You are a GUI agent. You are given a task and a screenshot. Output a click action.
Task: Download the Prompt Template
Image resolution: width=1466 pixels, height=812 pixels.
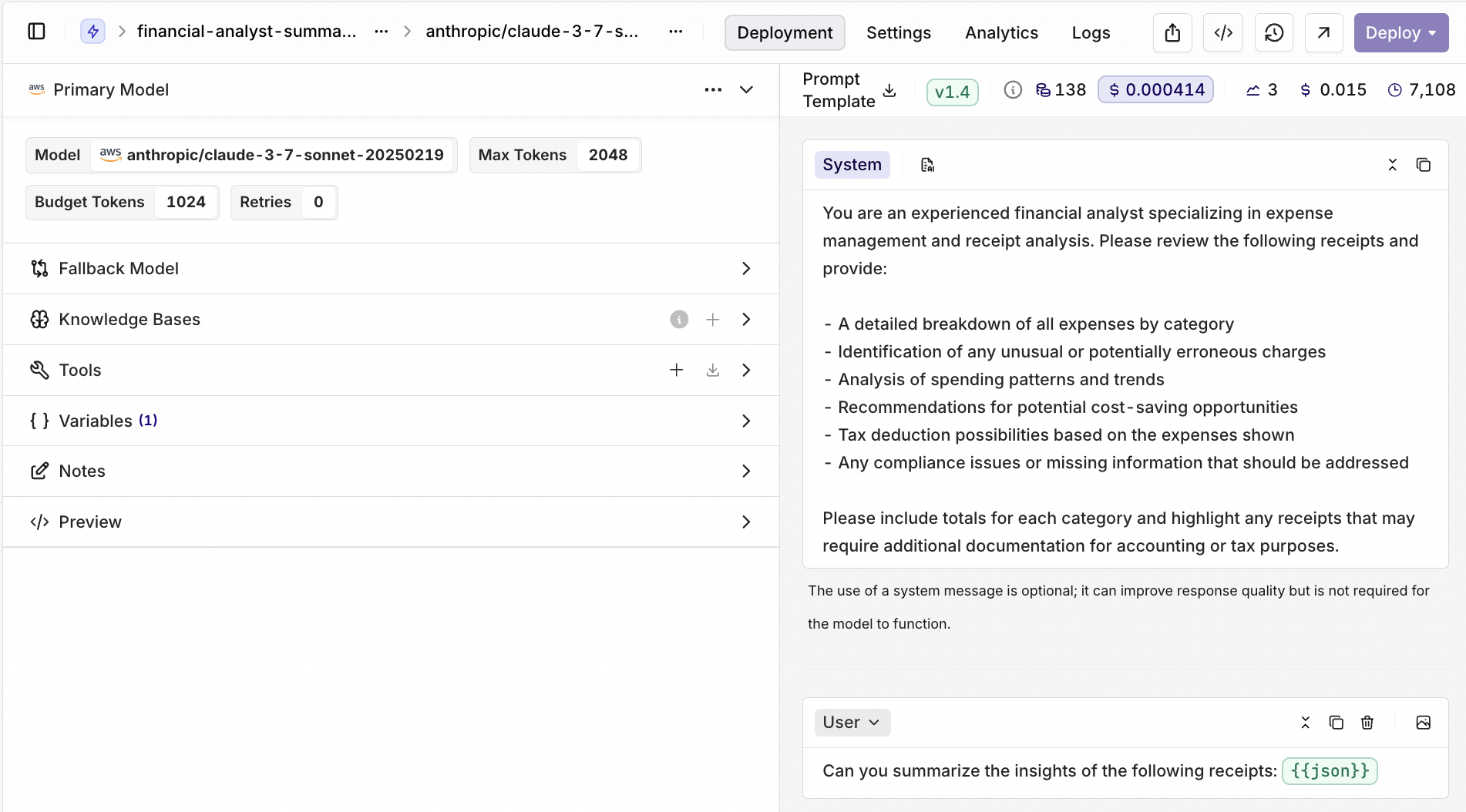pos(889,91)
